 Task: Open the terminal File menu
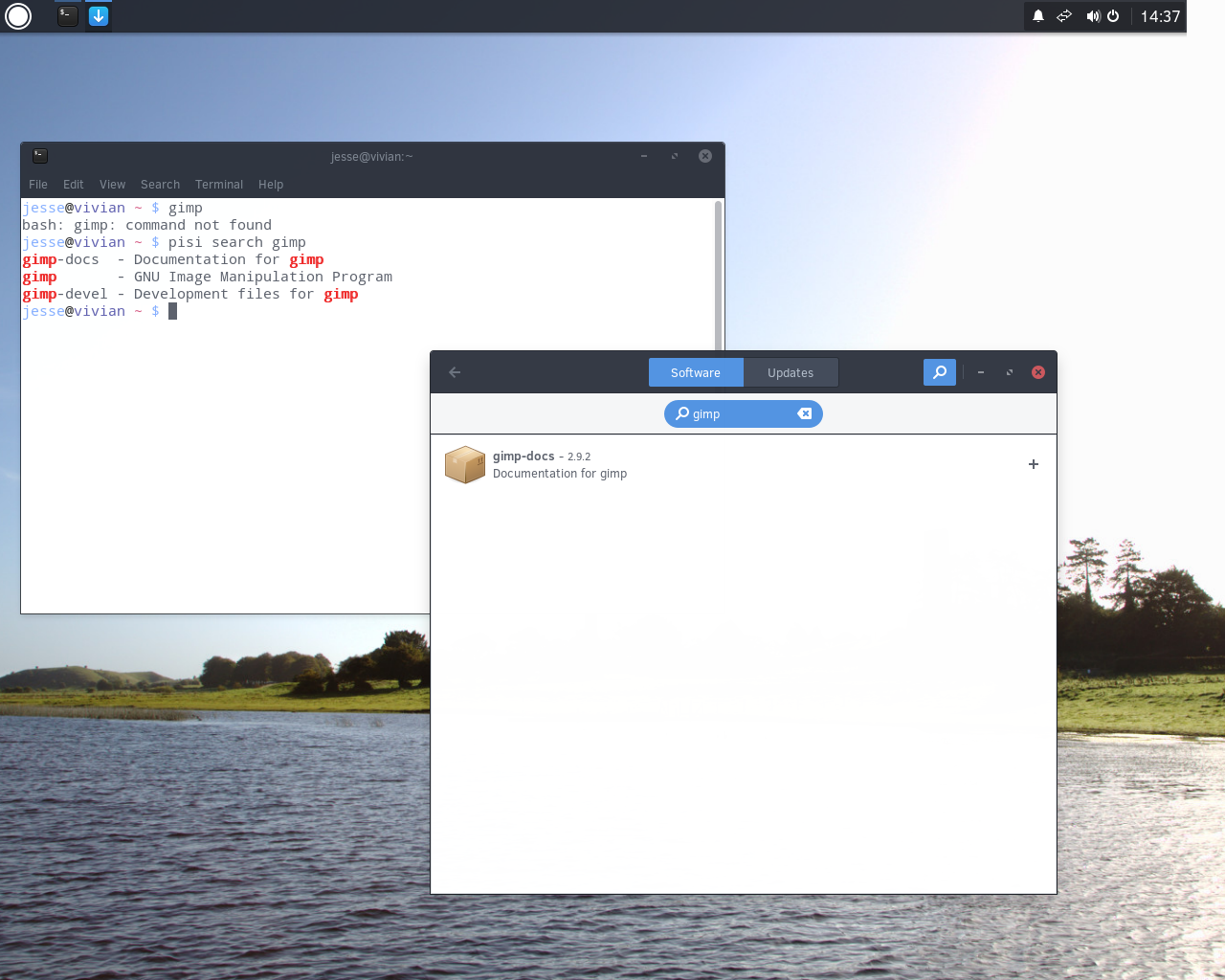[x=38, y=185]
